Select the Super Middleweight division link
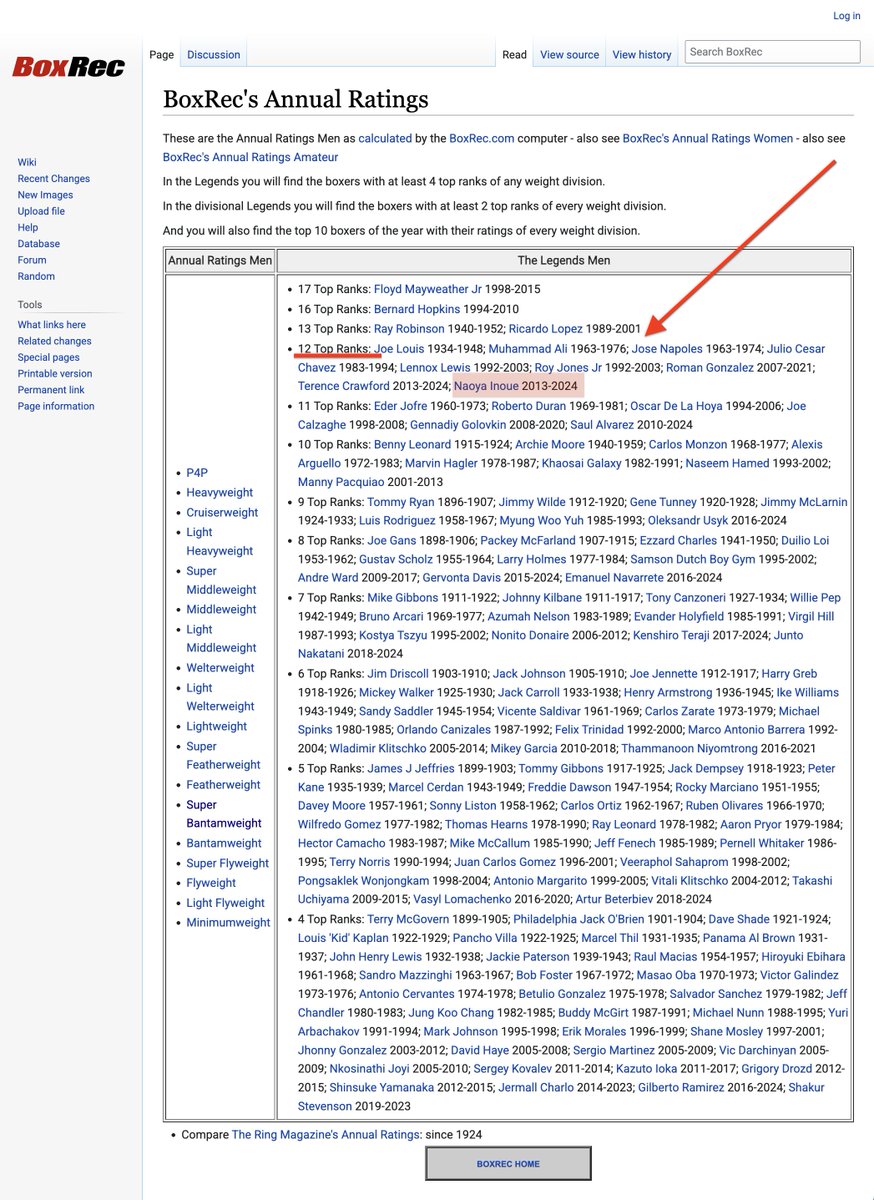The width and height of the screenshot is (874, 1200). pyautogui.click(x=221, y=580)
